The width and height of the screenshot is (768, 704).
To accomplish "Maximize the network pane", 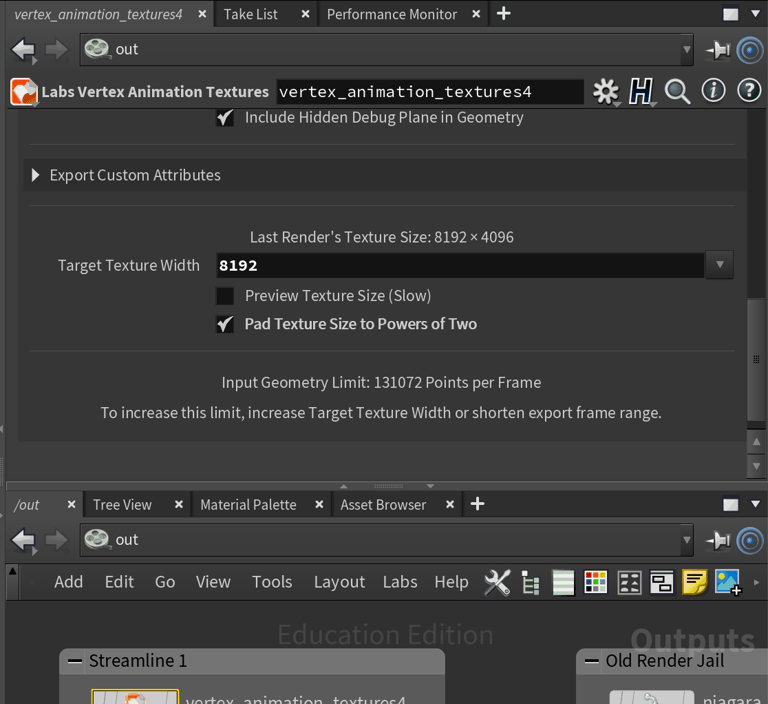I will [x=730, y=505].
